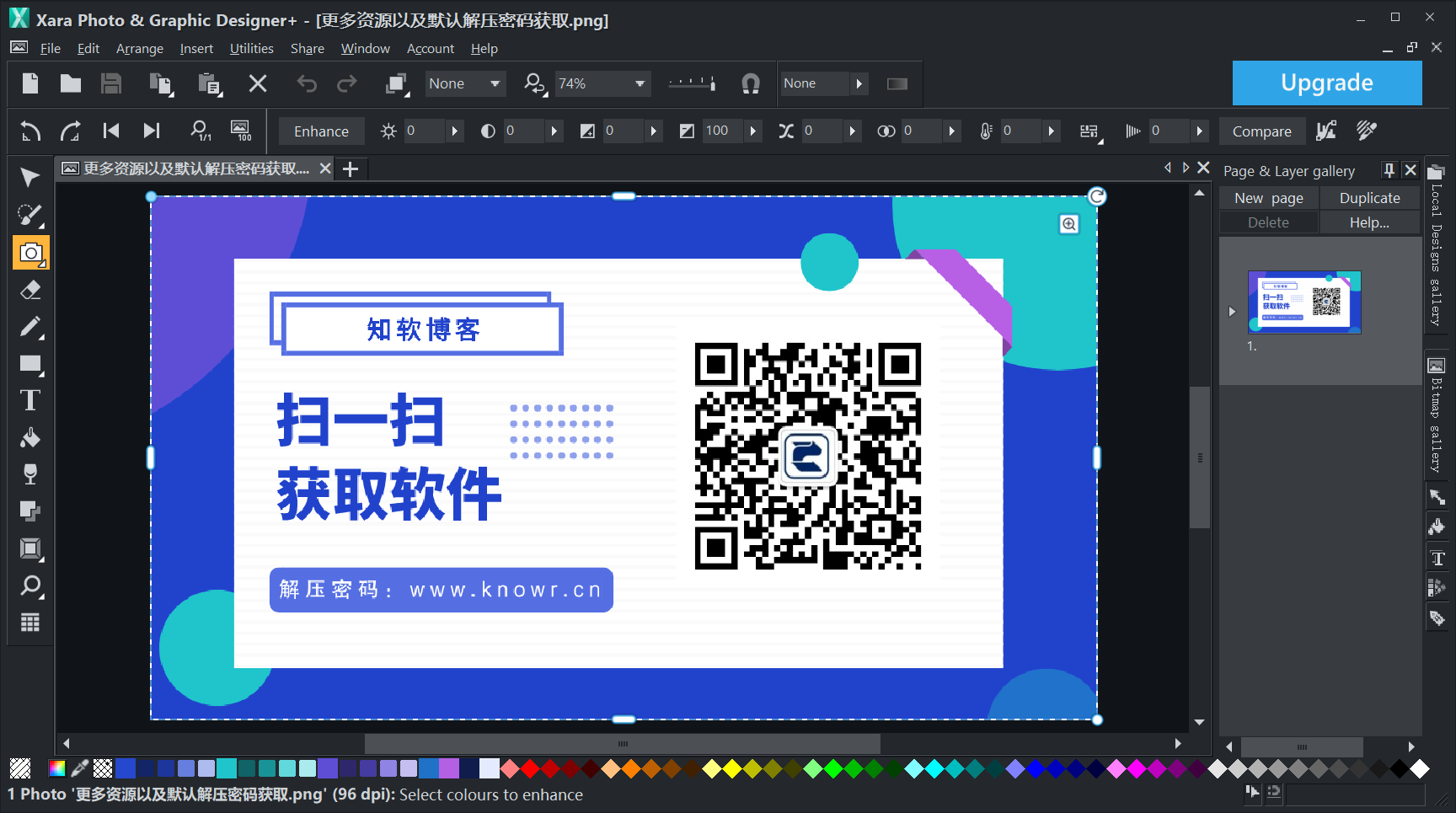Screen dimensions: 1456x813
Task: Click the Upgrade button
Action: point(1327,83)
